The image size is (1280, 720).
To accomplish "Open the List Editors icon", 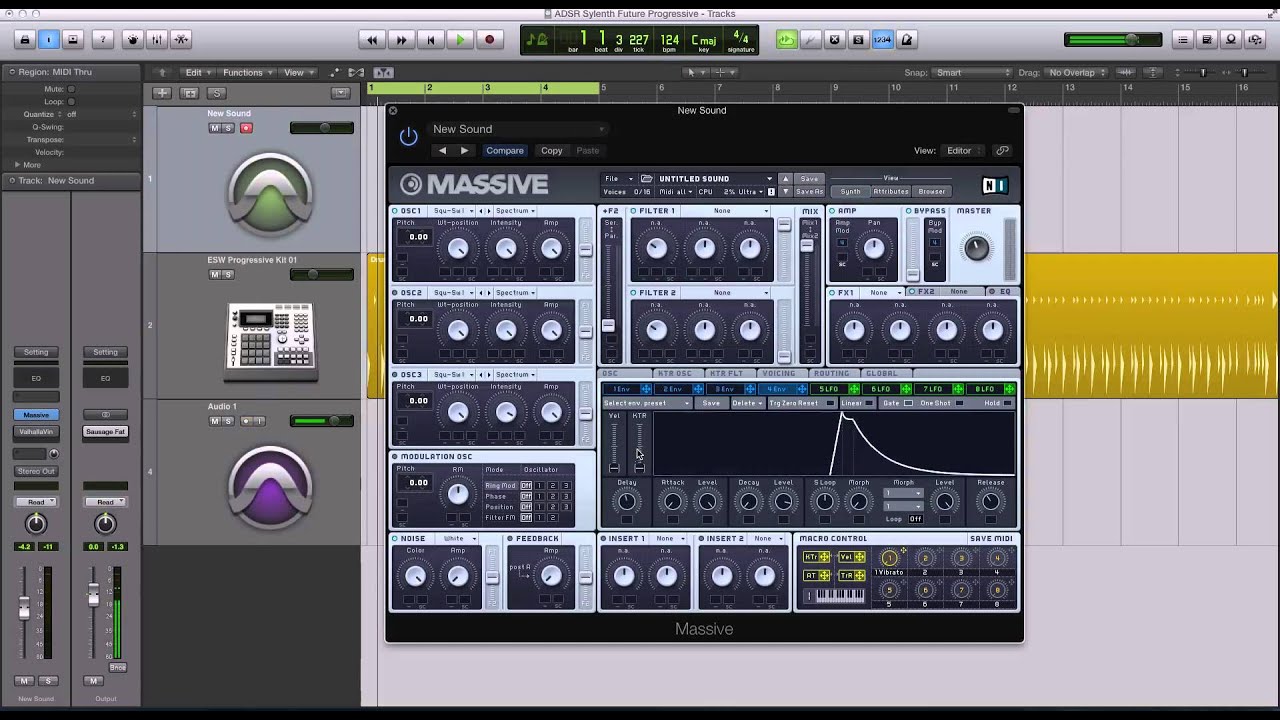I will pyautogui.click(x=1183, y=40).
